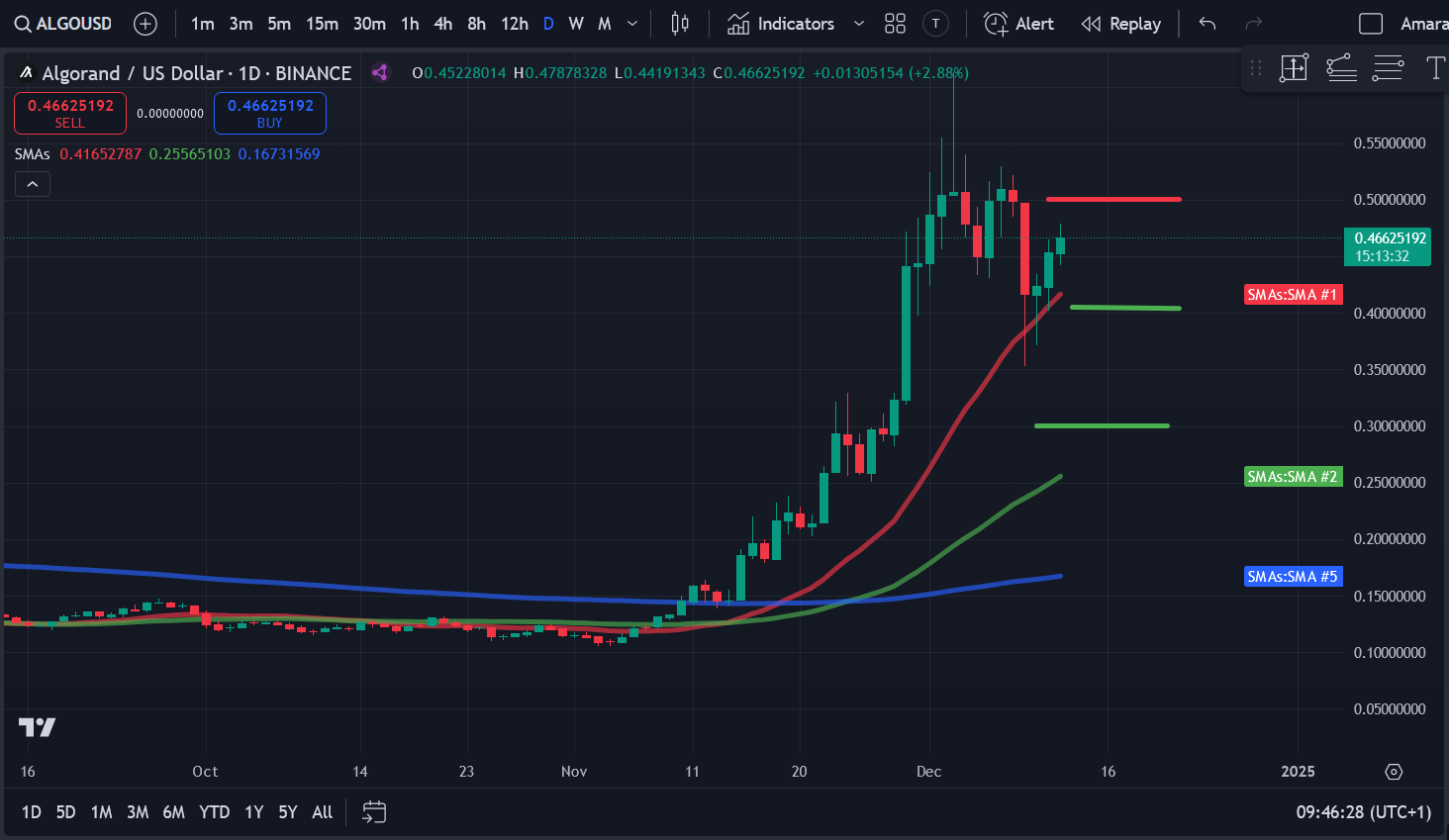This screenshot has width=1449, height=840.
Task: Select the 4h timeframe
Action: pyautogui.click(x=443, y=24)
